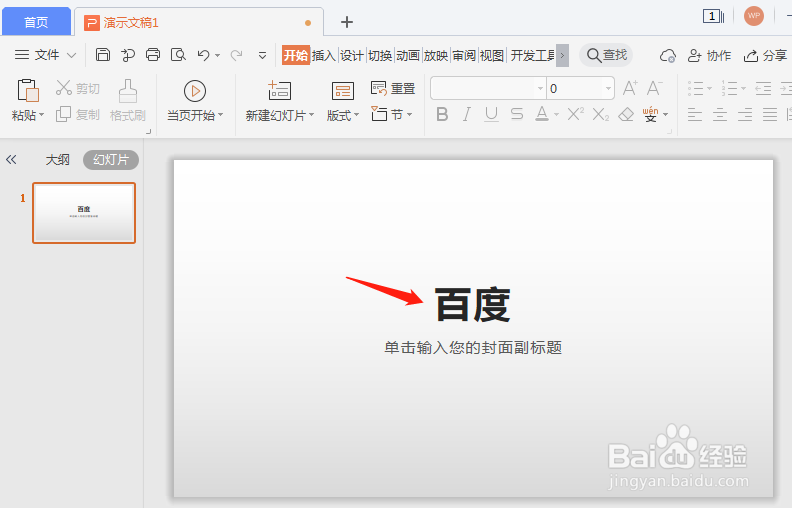
Task: Open the 新建幻灯片 dropdown arrow
Action: click(x=311, y=115)
